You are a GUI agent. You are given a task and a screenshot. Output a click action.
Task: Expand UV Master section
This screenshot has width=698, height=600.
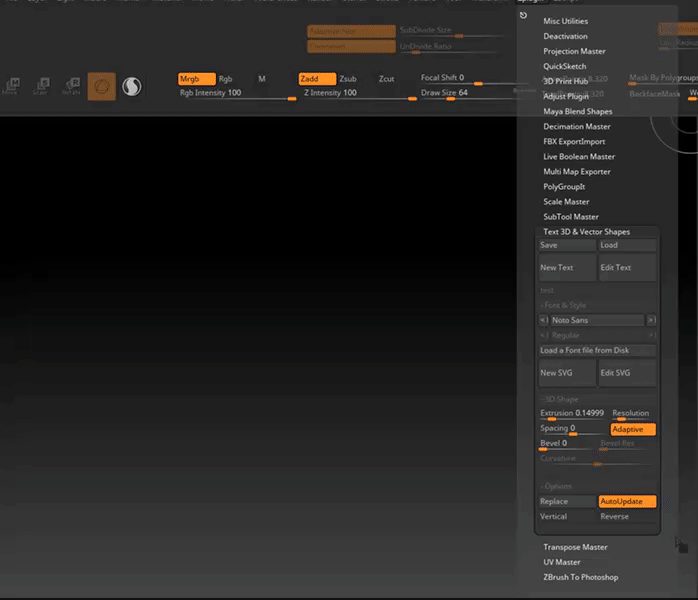point(561,563)
